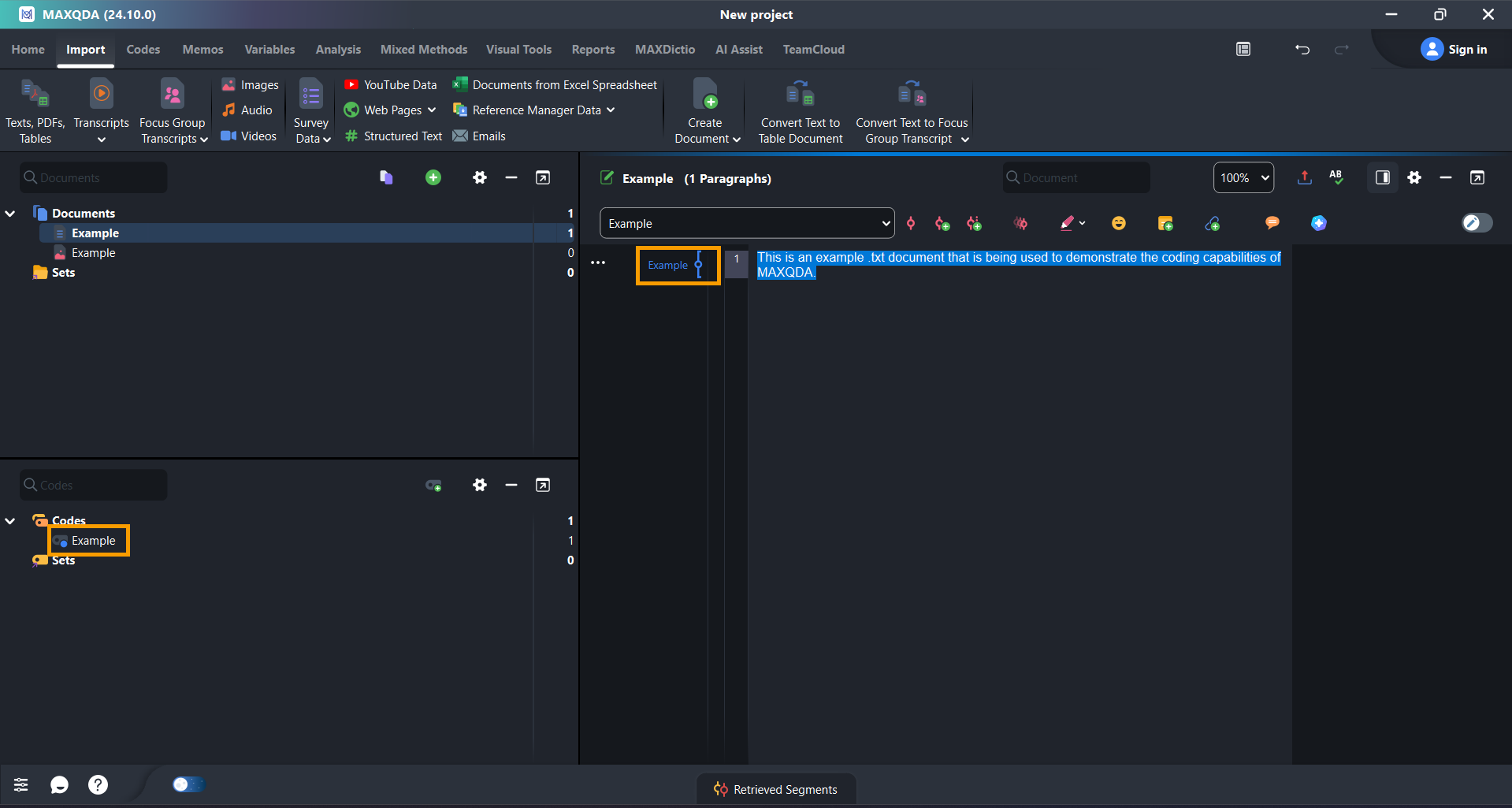
Task: Click the orange comment bubble icon
Action: click(1272, 223)
